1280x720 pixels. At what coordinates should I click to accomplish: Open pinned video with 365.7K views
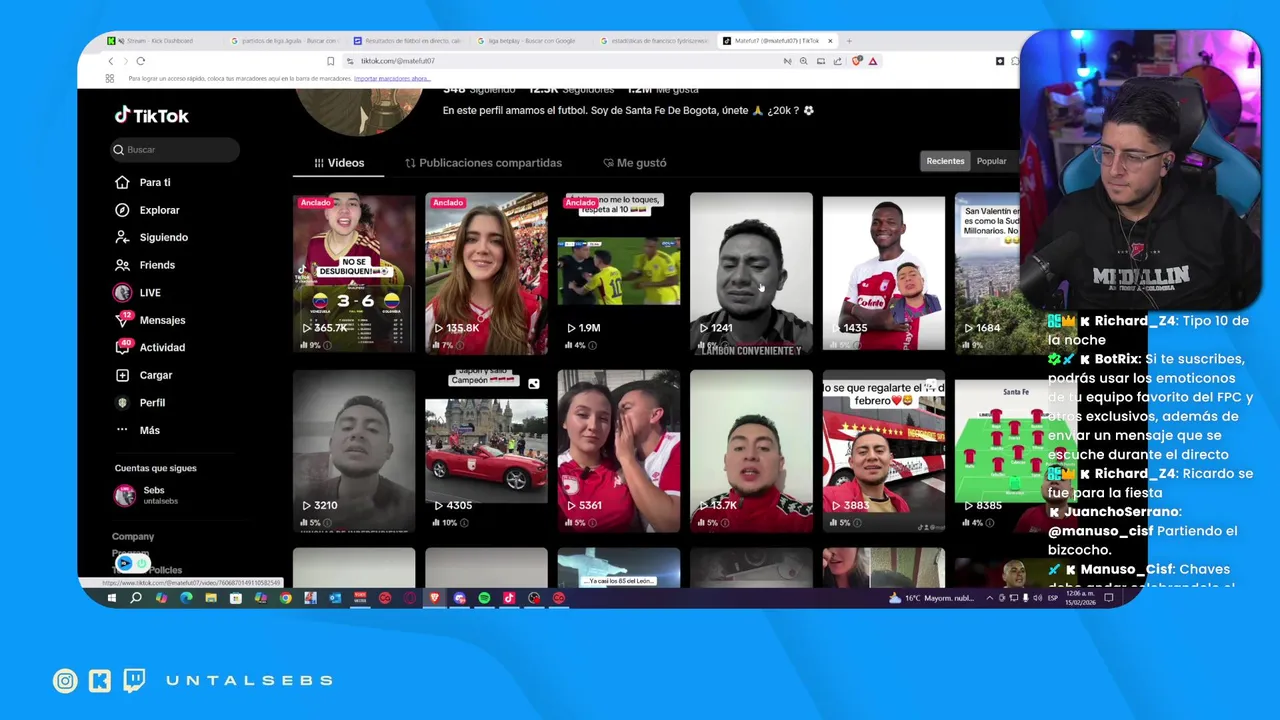[x=354, y=273]
